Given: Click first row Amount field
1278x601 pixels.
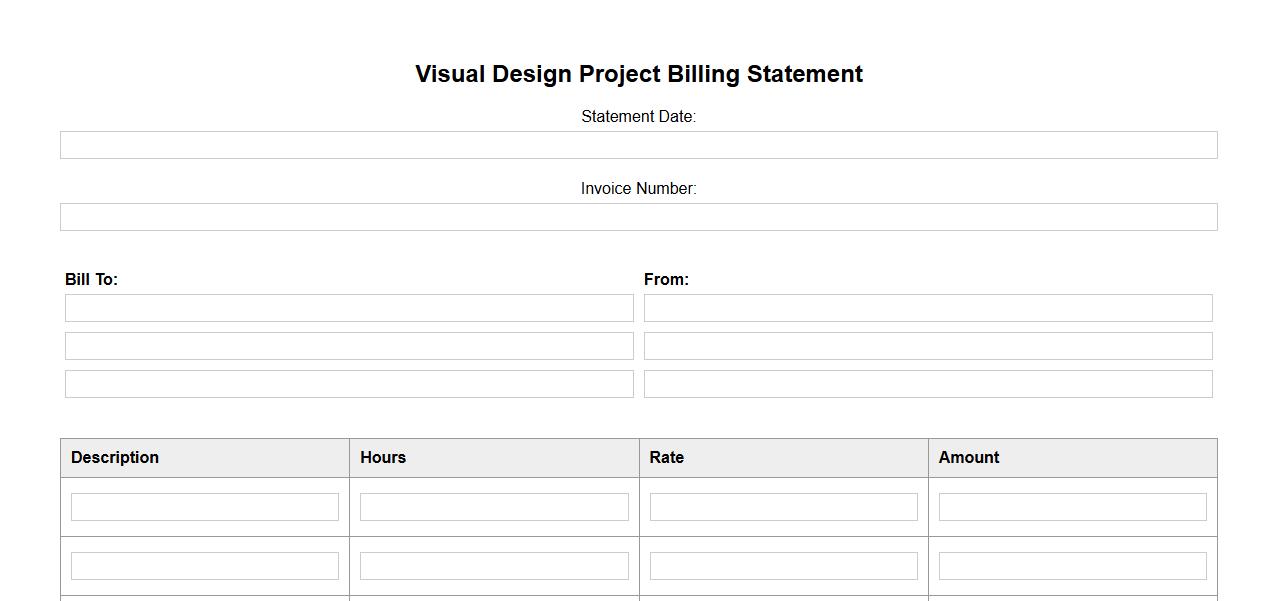Looking at the screenshot, I should 1072,507.
